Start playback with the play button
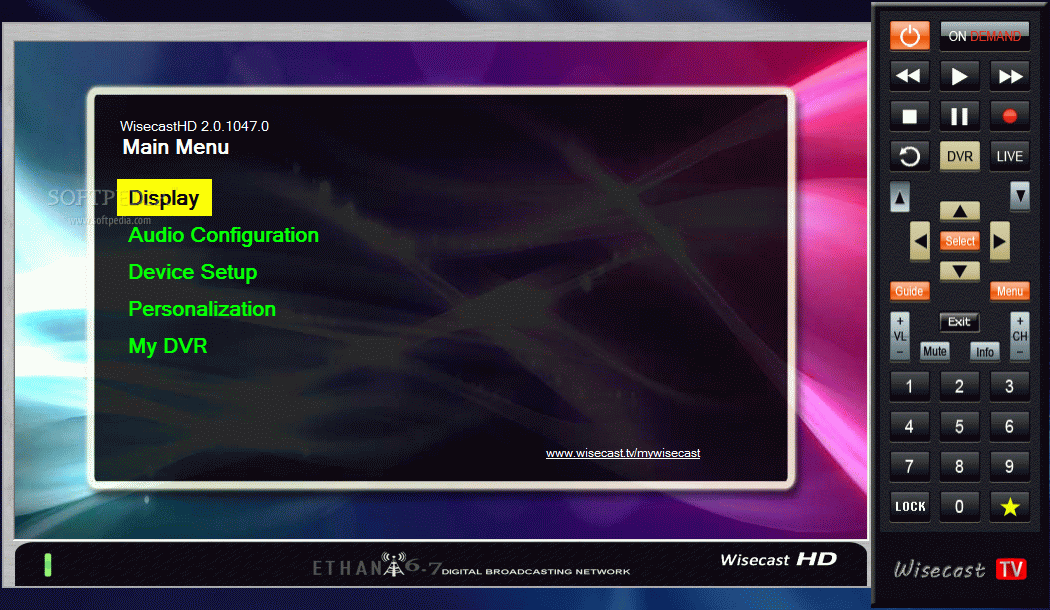 (960, 76)
